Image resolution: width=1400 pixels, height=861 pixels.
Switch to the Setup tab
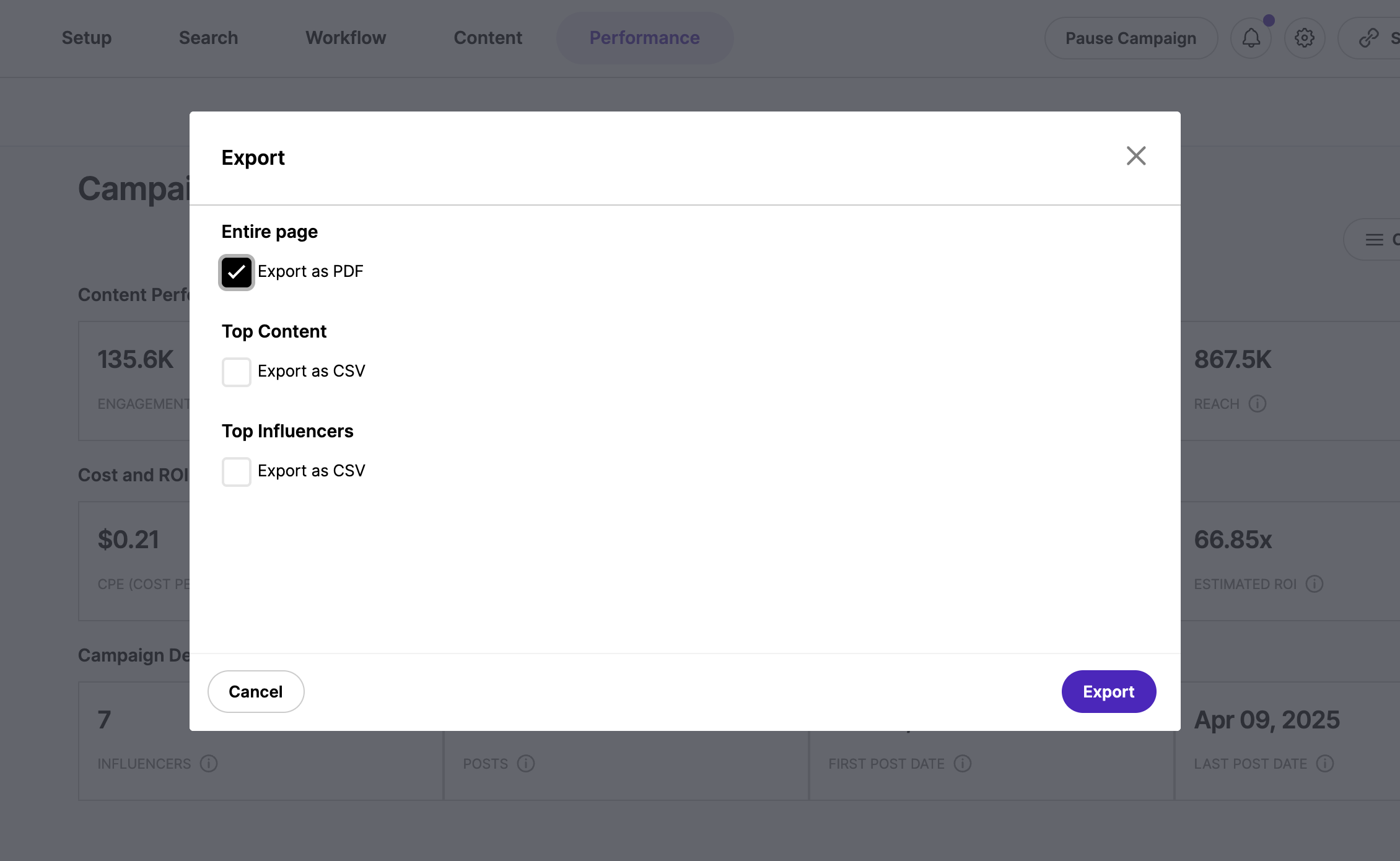click(87, 38)
